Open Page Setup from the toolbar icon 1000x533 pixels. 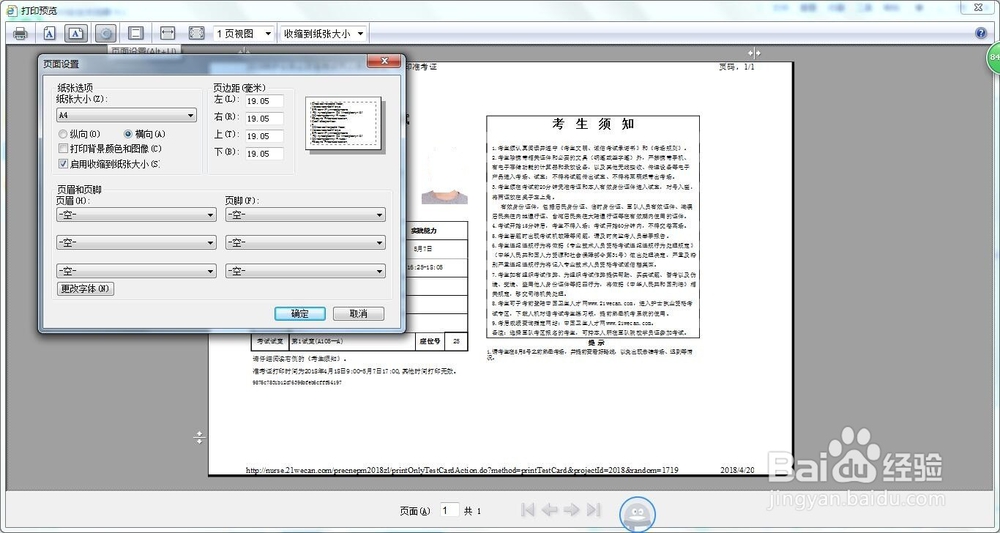coord(106,34)
